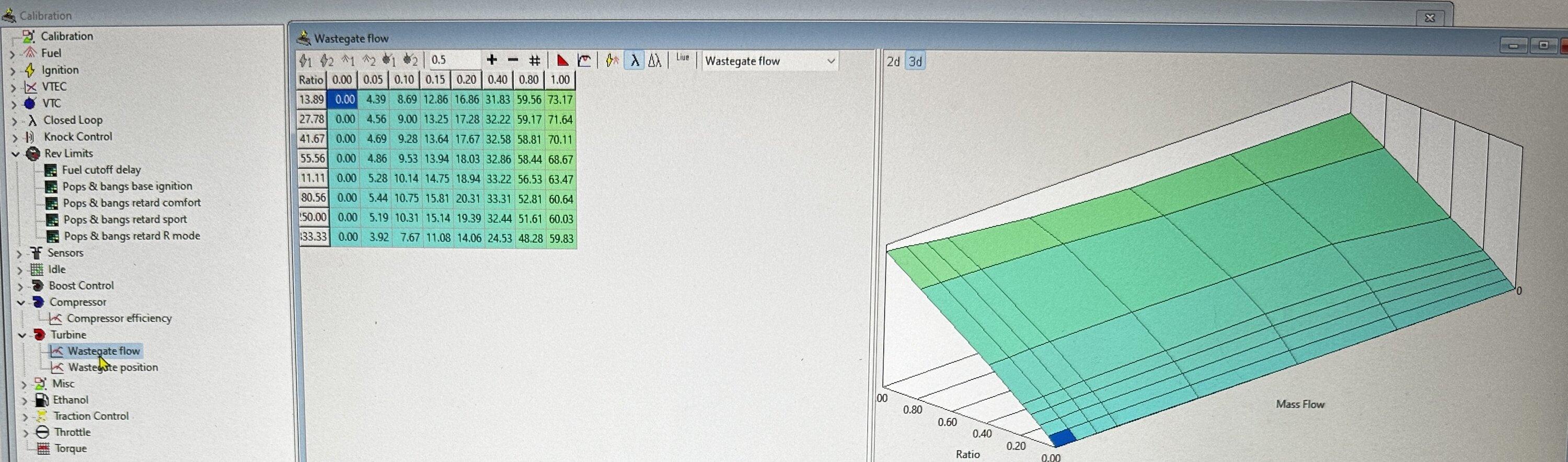The height and width of the screenshot is (462, 1568).
Task: Toggle the lambda overlay button
Action: pyautogui.click(x=635, y=60)
